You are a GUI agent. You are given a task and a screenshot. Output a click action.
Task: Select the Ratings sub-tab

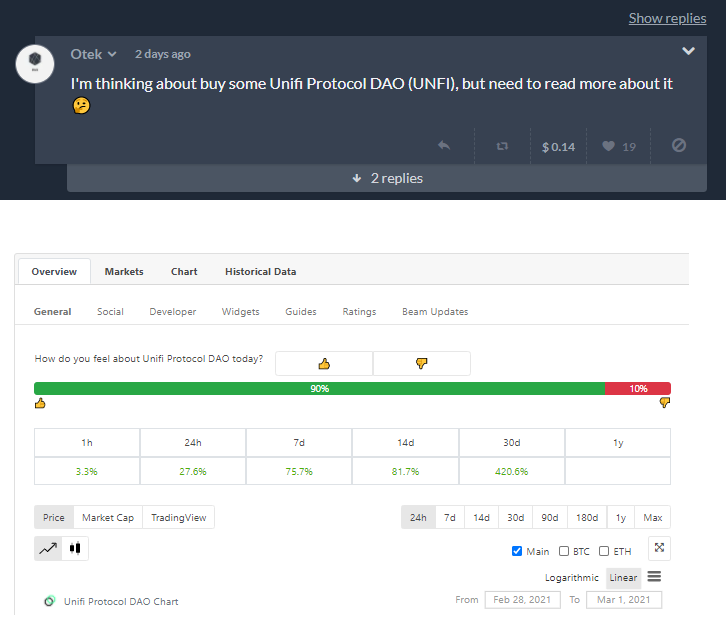(x=359, y=312)
